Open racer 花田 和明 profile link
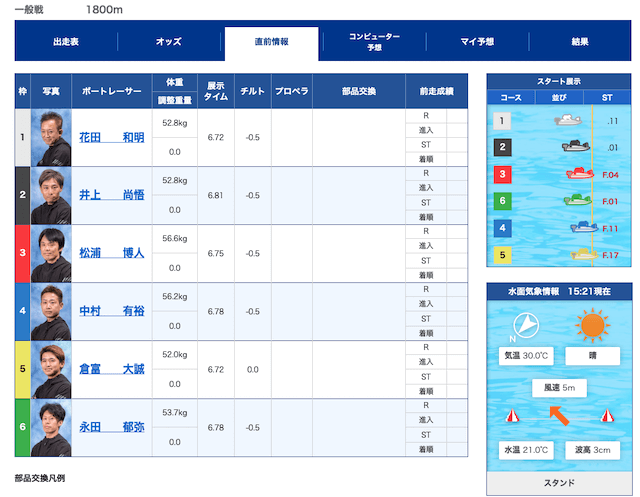The height and width of the screenshot is (497, 640). tap(112, 138)
